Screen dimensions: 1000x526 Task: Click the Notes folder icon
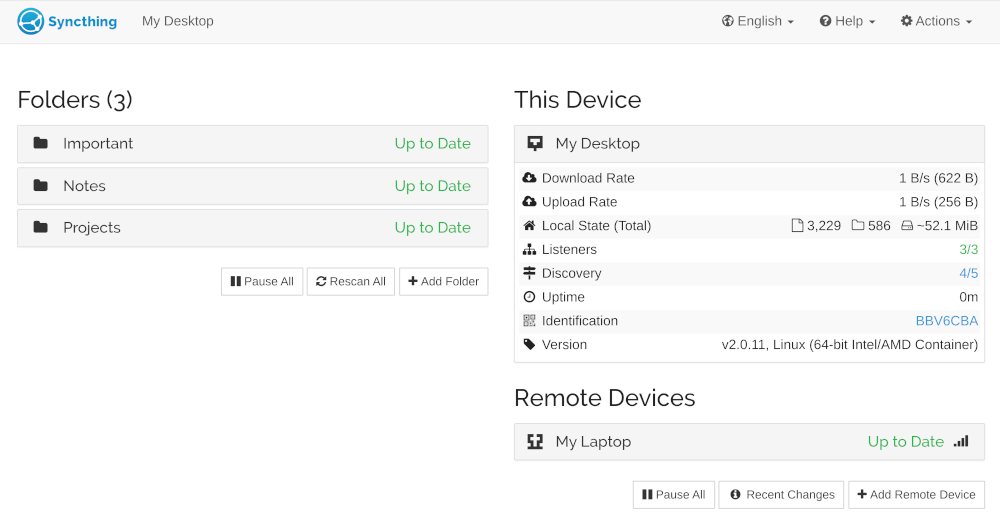point(41,185)
